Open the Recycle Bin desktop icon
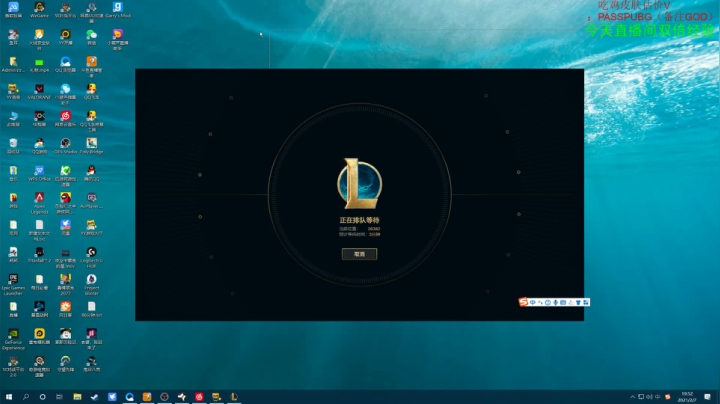Viewport: 720px width, 404px height. (13, 146)
